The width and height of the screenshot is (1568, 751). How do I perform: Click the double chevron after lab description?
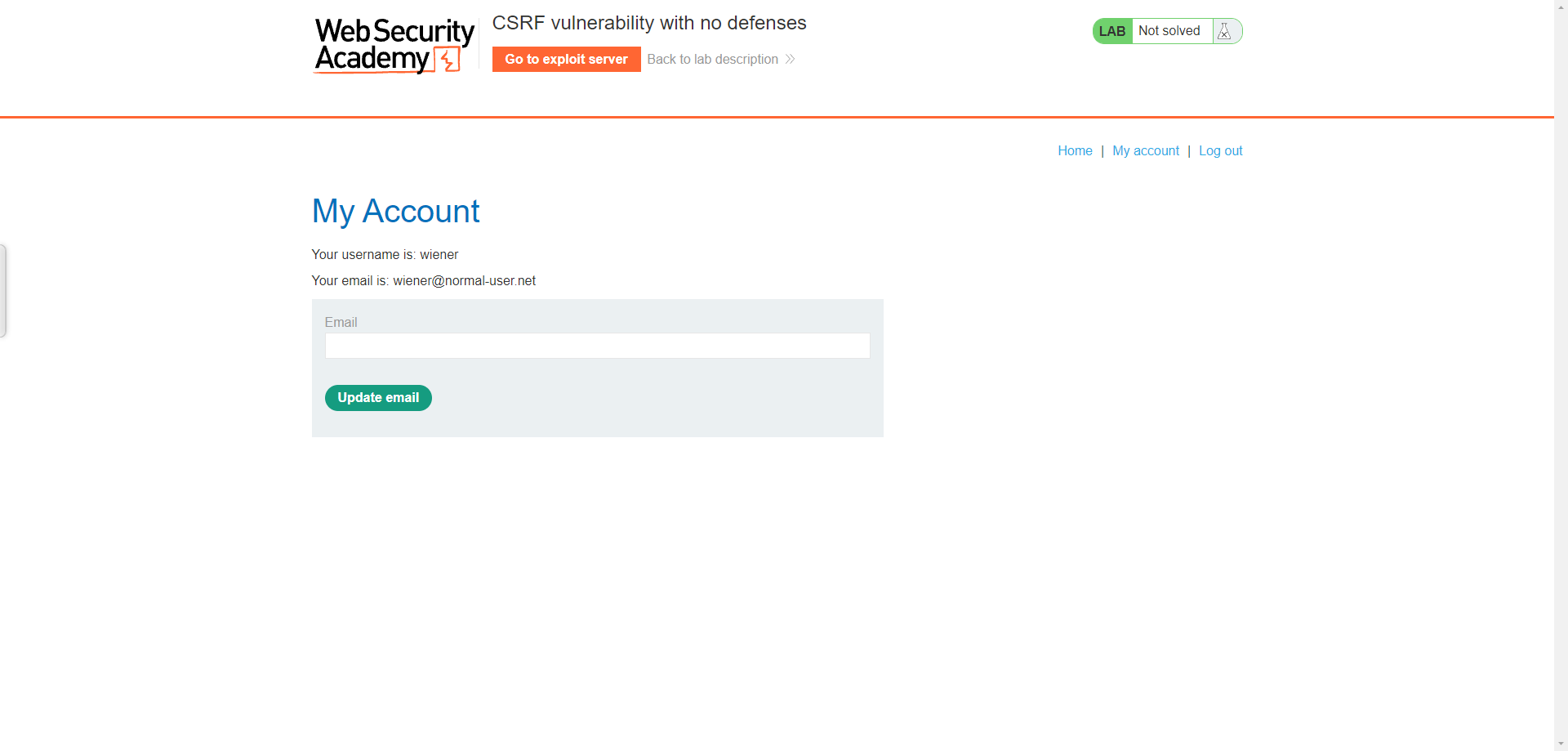[x=790, y=59]
